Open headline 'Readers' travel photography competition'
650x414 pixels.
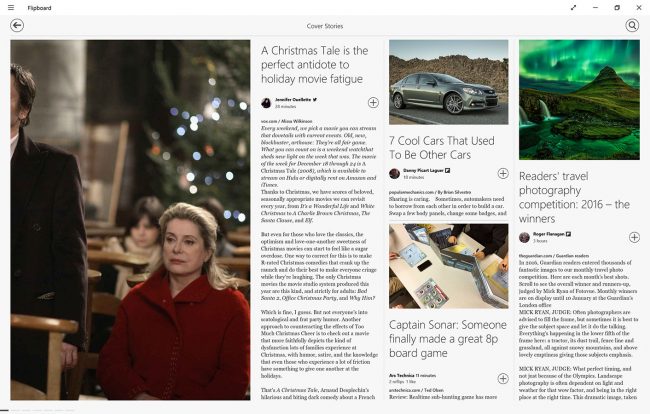click(574, 197)
